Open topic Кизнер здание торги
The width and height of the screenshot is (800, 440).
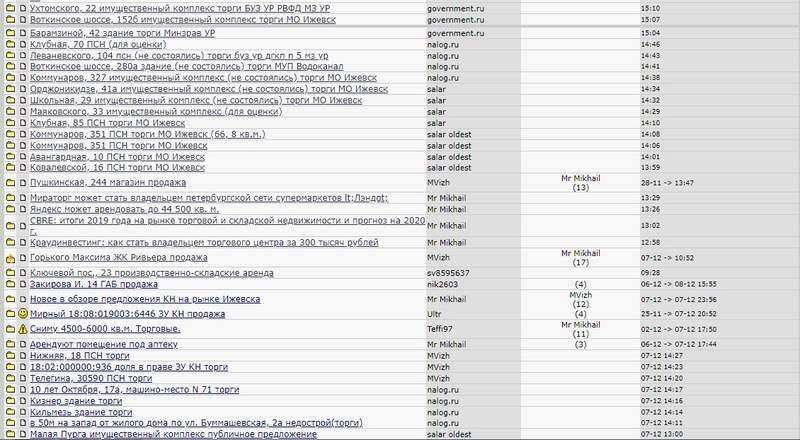76,401
